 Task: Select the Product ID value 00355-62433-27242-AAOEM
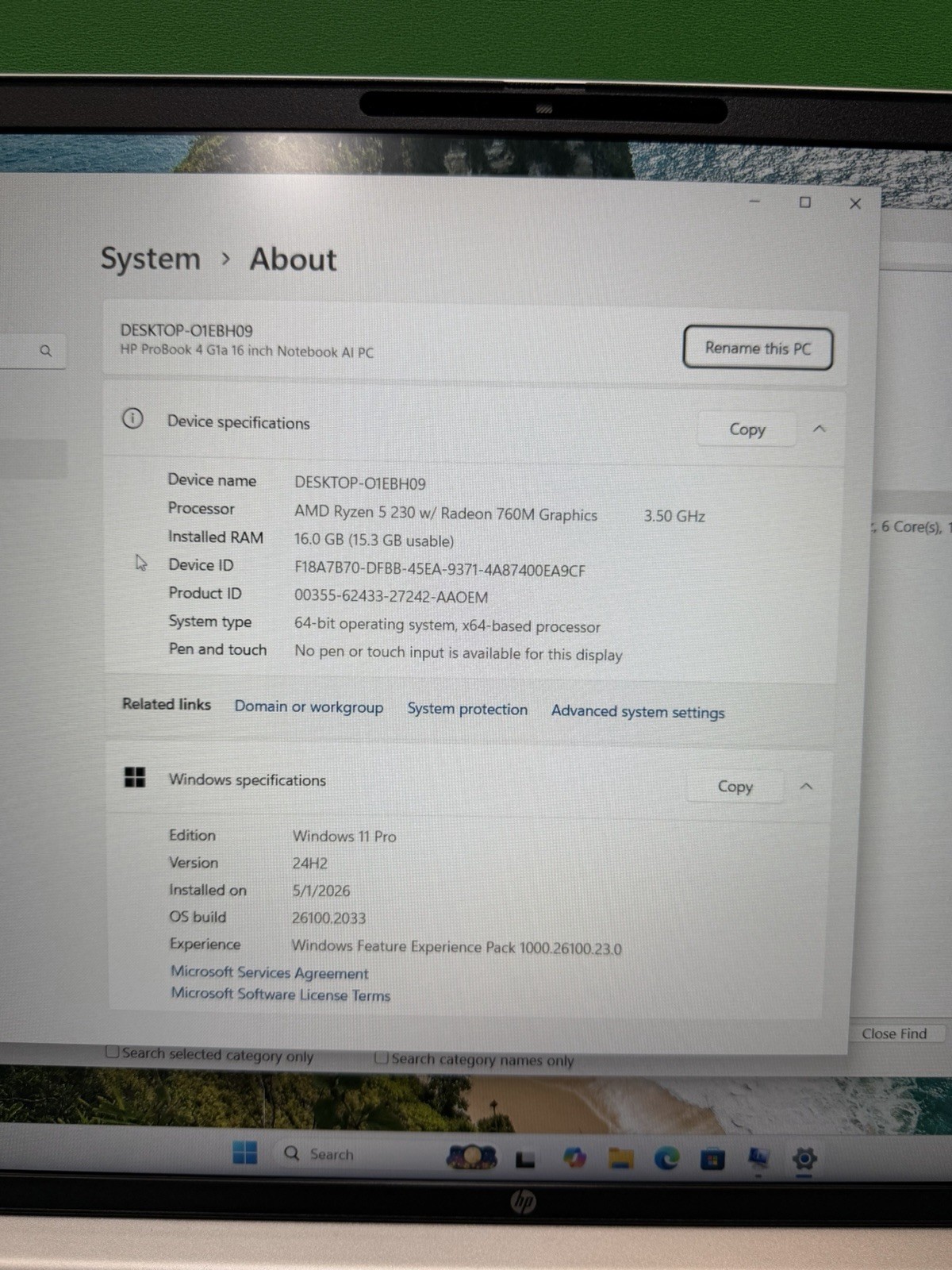tap(391, 597)
